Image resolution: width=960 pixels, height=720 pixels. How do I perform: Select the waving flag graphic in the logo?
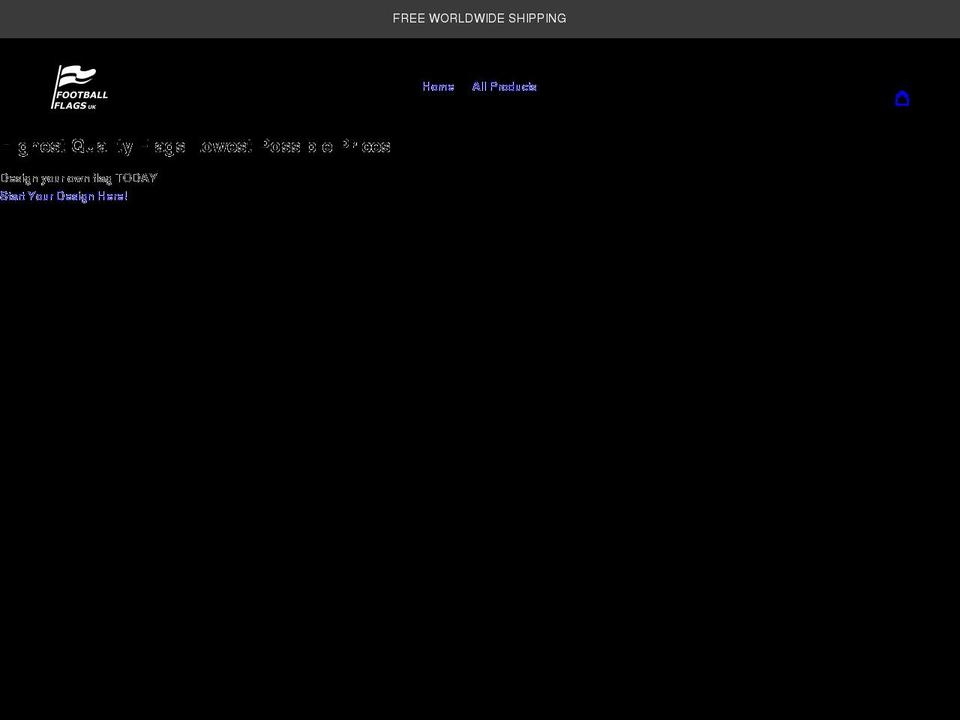pyautogui.click(x=76, y=76)
